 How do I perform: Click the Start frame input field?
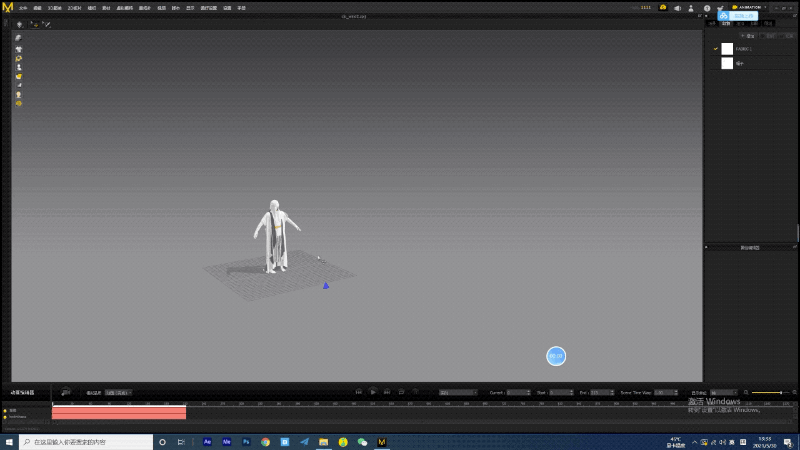[561, 393]
